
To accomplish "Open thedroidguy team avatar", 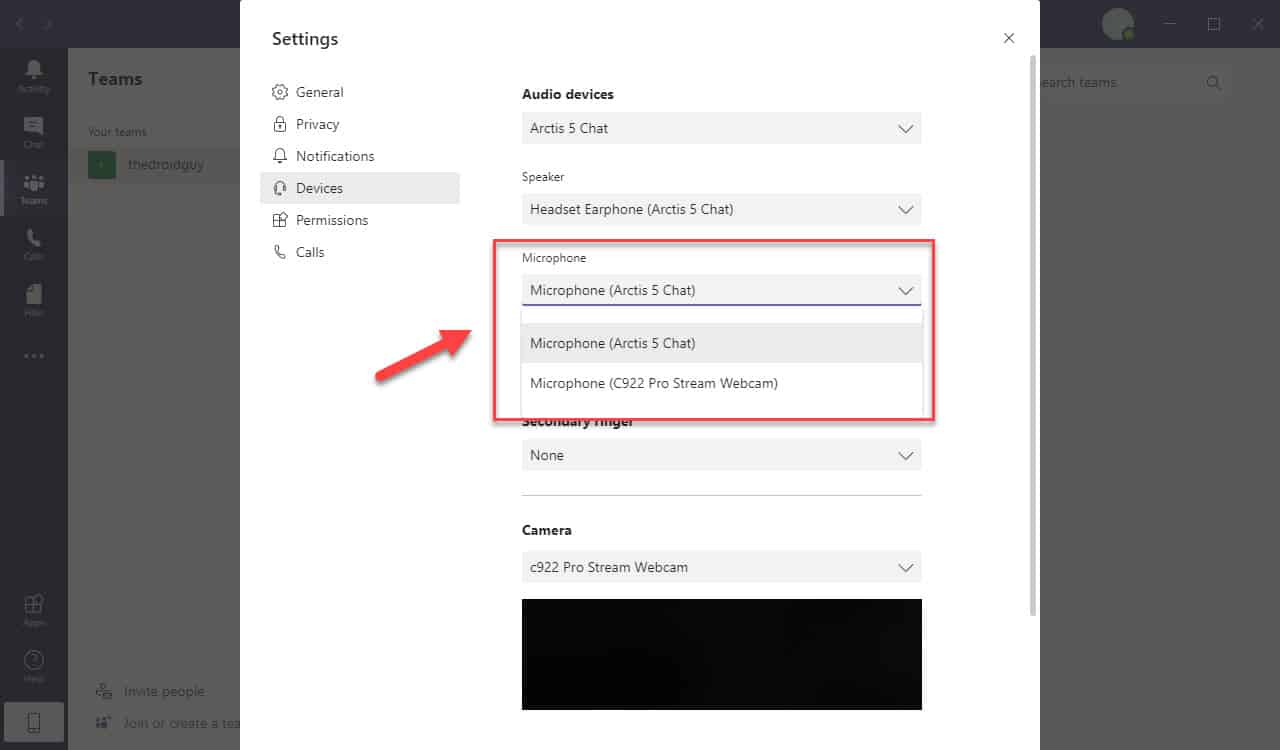I will pyautogui.click(x=102, y=165).
